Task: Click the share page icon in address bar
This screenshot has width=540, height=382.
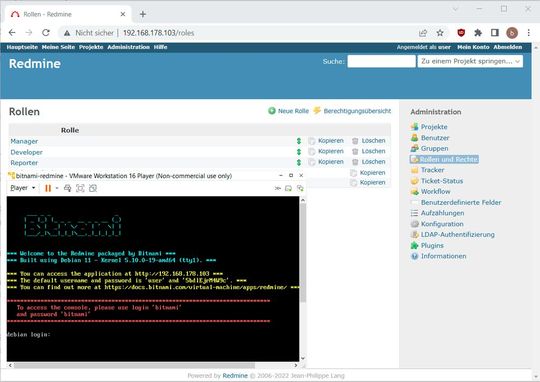Action: [423, 33]
